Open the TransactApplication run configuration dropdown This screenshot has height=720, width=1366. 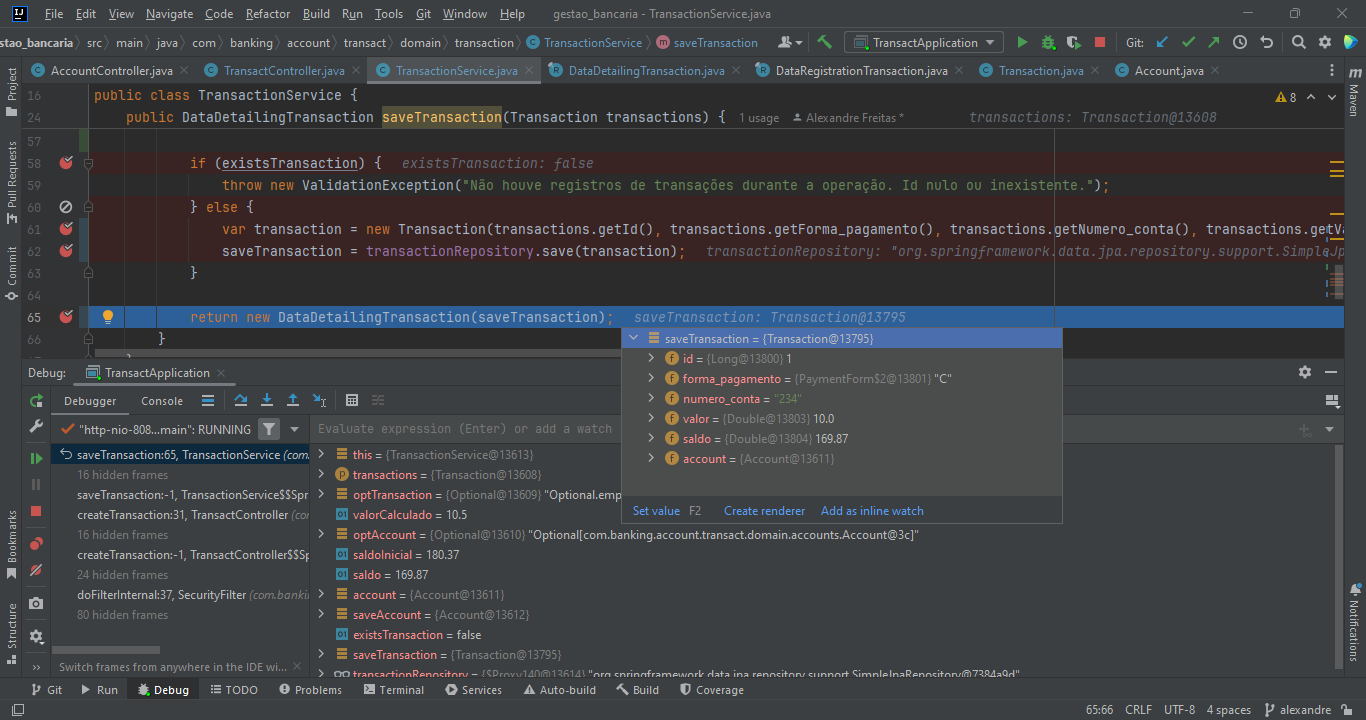(923, 42)
